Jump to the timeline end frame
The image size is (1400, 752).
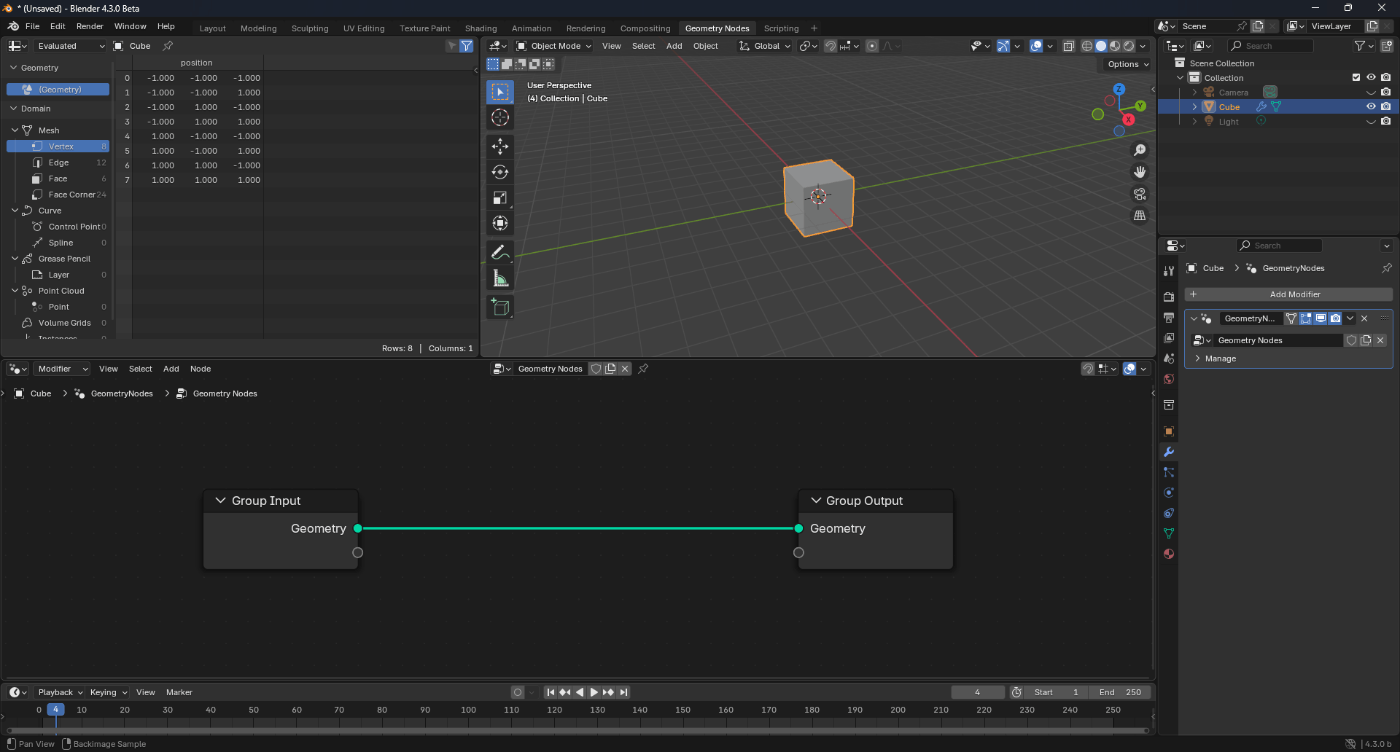pos(623,692)
